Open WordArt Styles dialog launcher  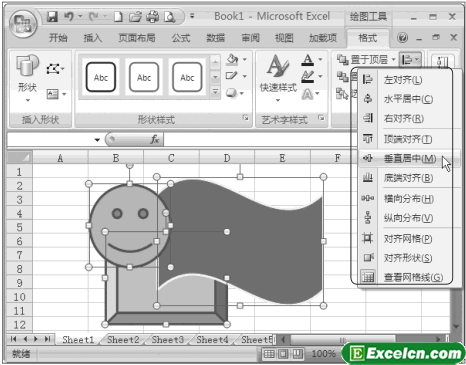pyautogui.click(x=321, y=118)
